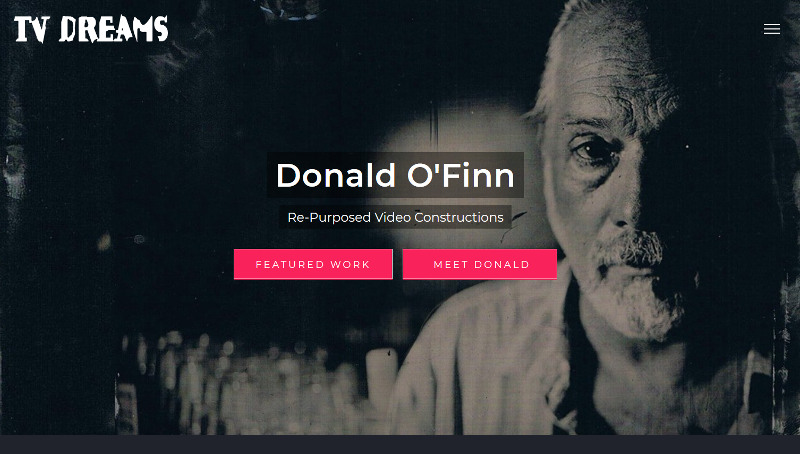800x454 pixels.
Task: Click the man's visible eye in portrait
Action: pos(589,149)
